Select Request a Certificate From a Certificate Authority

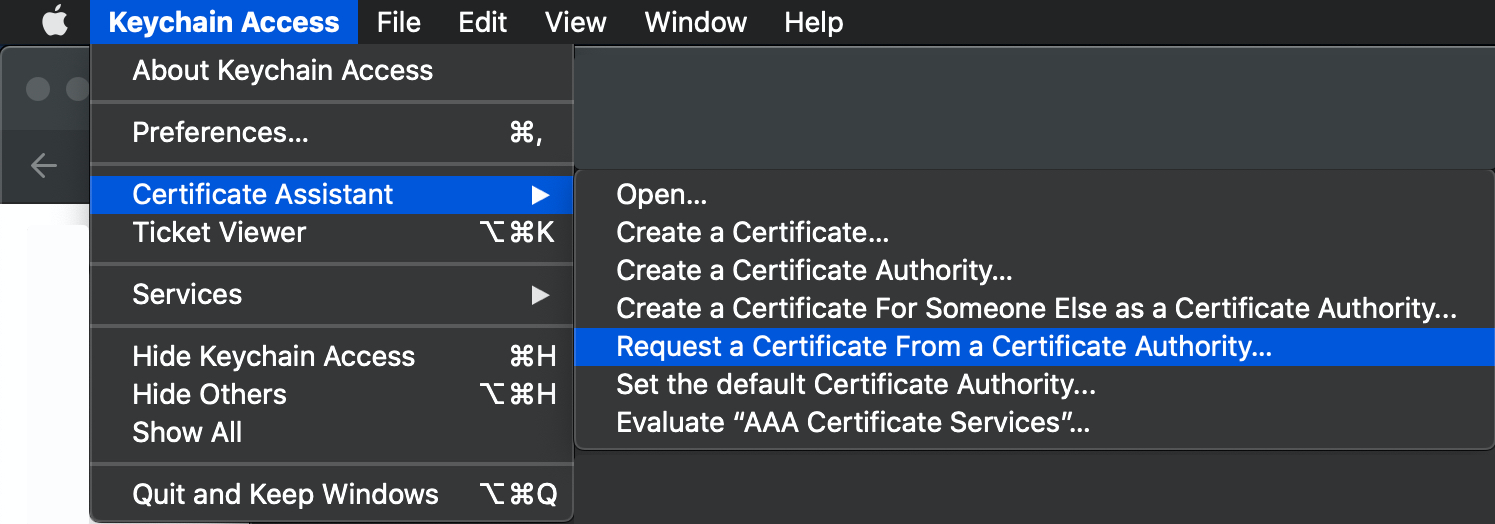[x=1035, y=346]
